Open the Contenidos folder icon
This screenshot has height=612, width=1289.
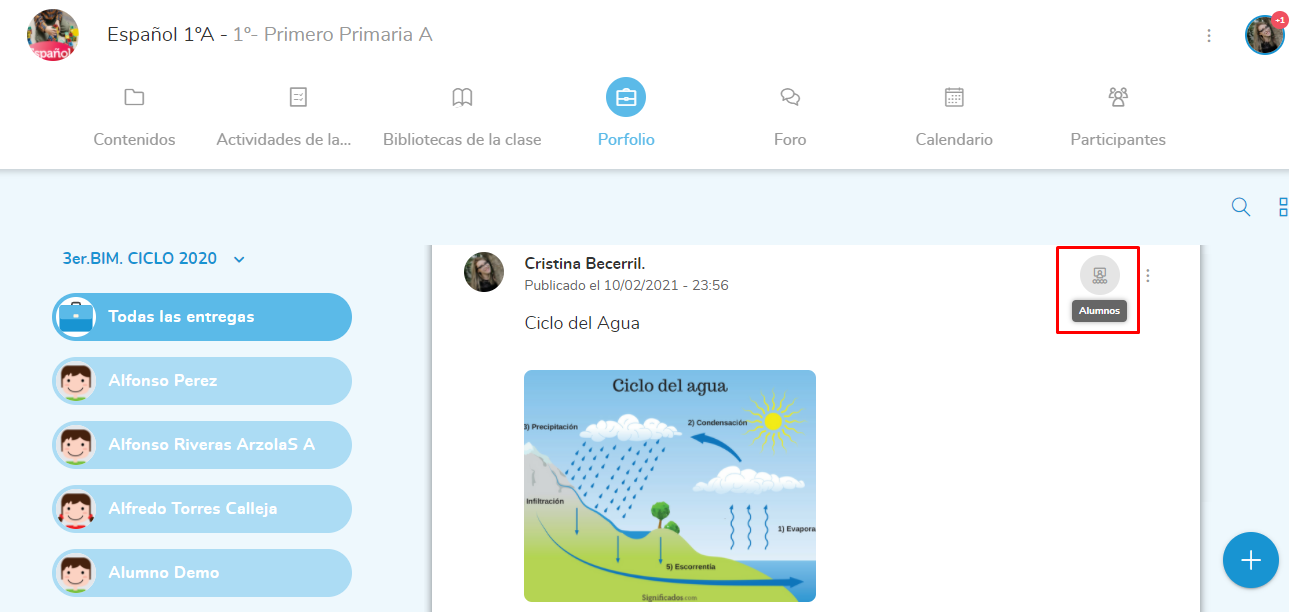pyautogui.click(x=134, y=97)
